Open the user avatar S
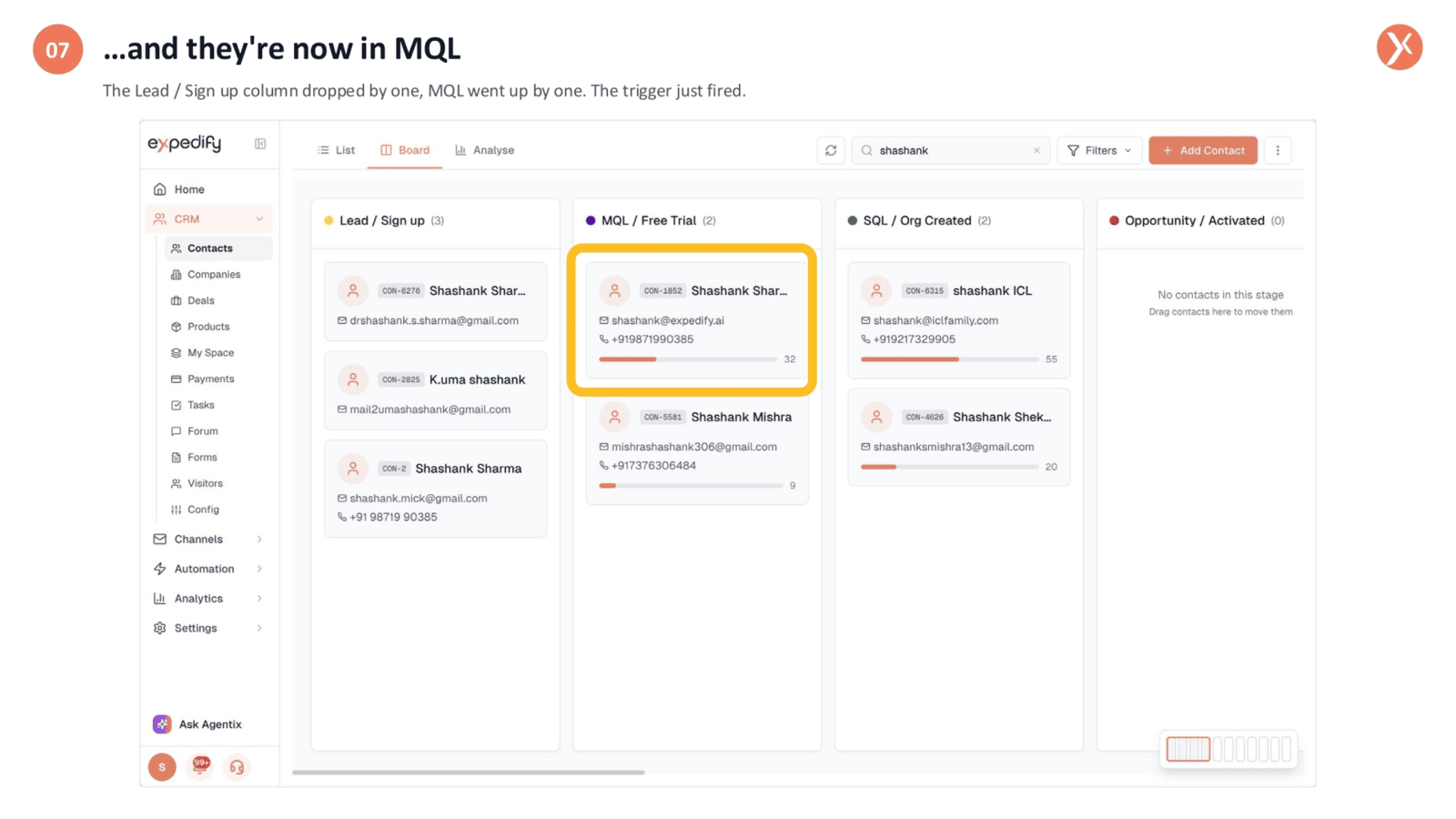Image resolution: width=1456 pixels, height=819 pixels. tap(162, 767)
